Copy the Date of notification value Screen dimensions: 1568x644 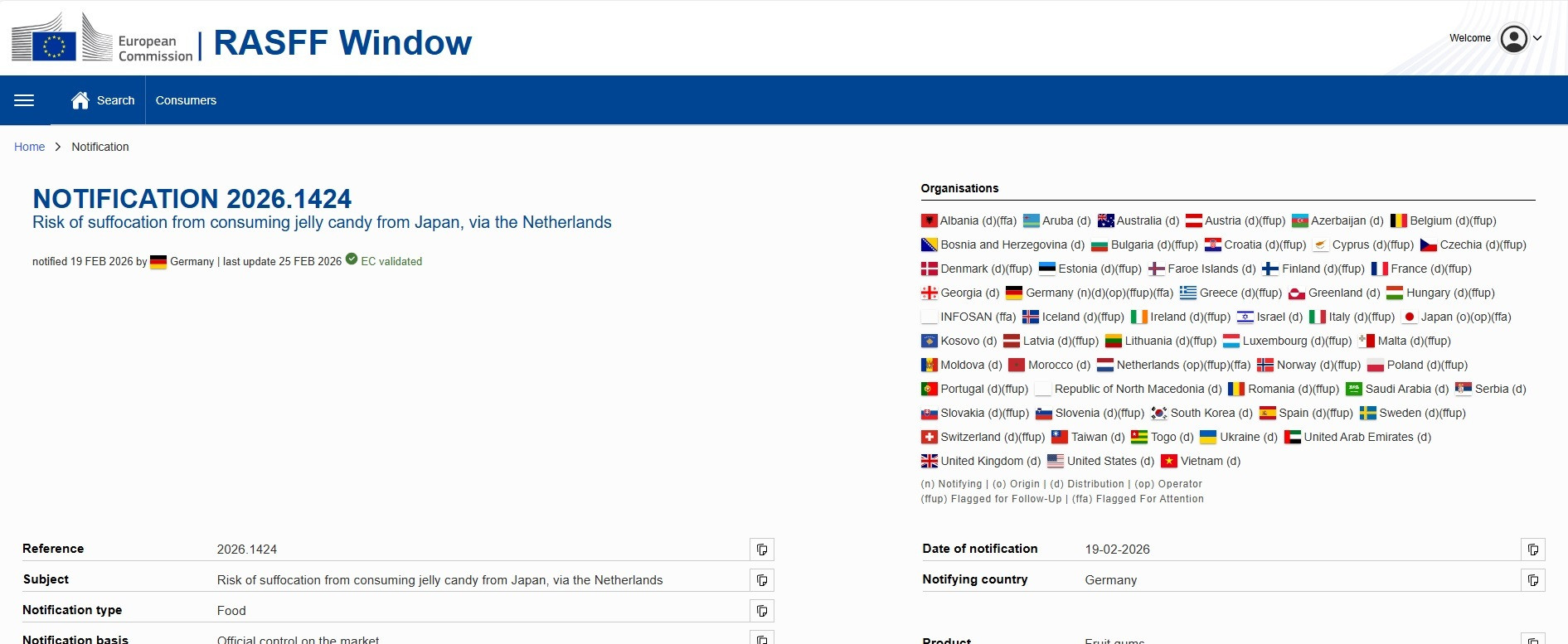tap(1532, 550)
